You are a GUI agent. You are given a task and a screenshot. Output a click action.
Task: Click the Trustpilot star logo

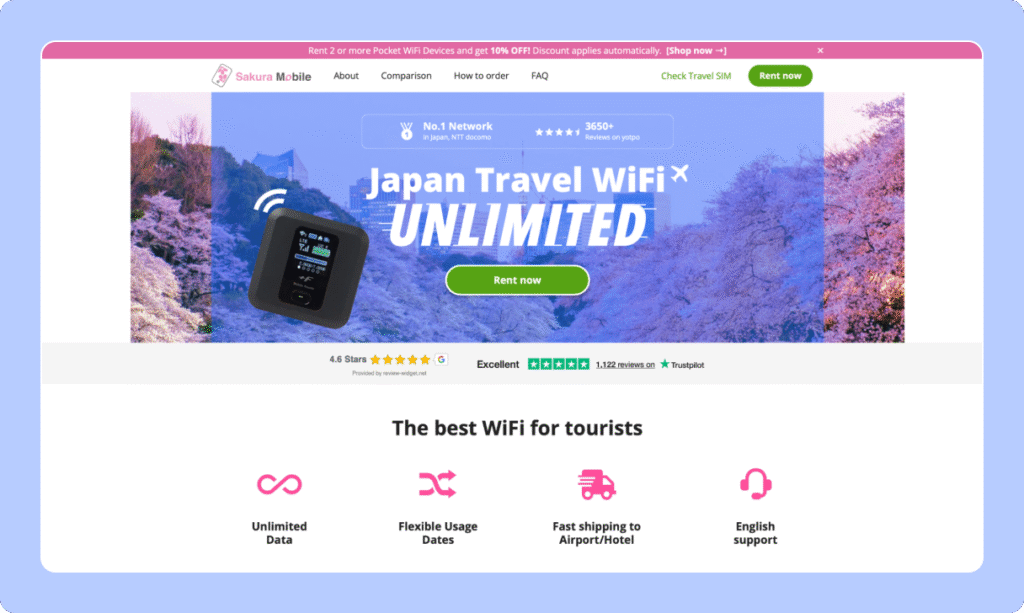[x=665, y=364]
